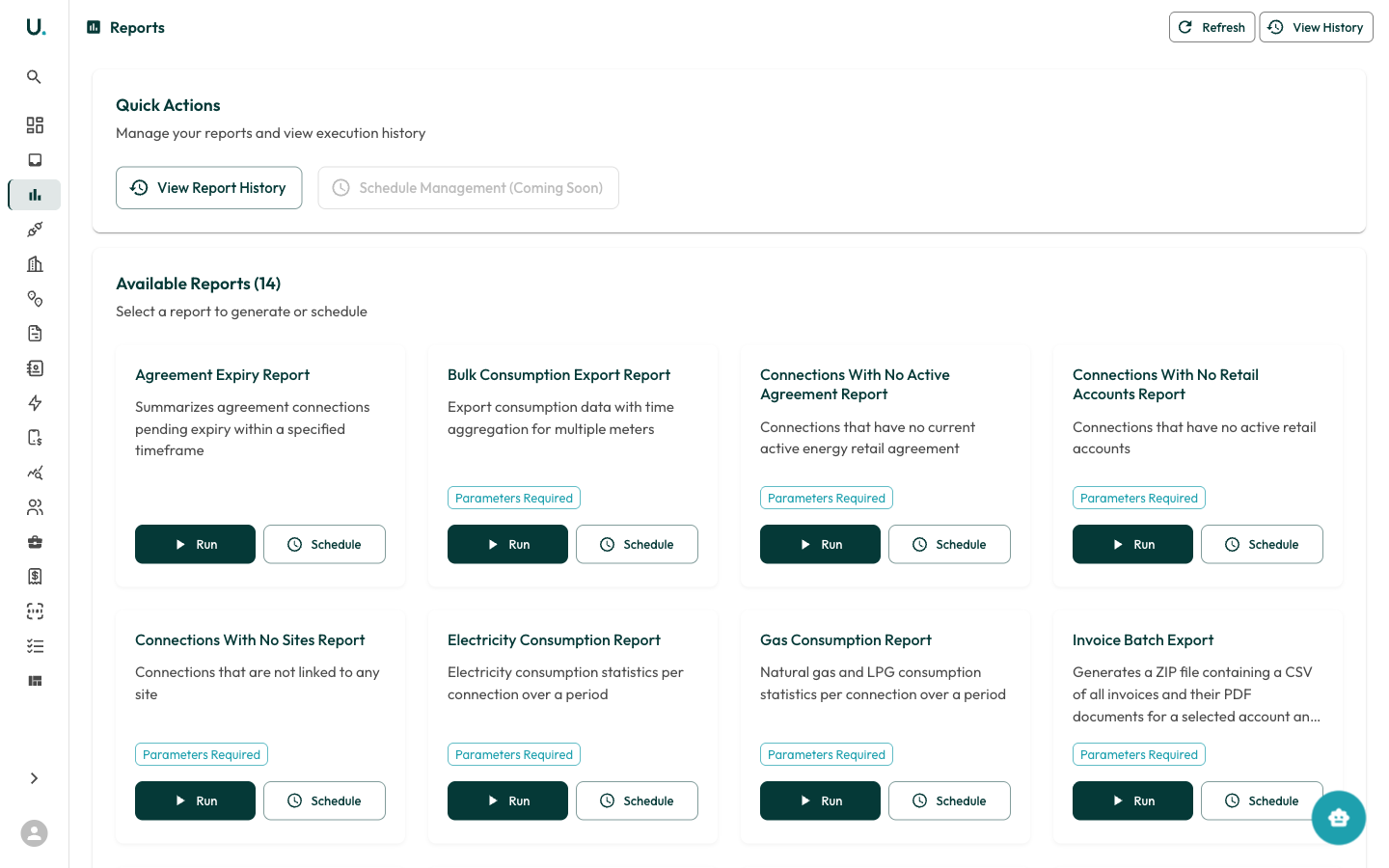This screenshot has width=1389, height=868.
Task: Open the plug connections icon in sidebar
Action: tap(35, 230)
